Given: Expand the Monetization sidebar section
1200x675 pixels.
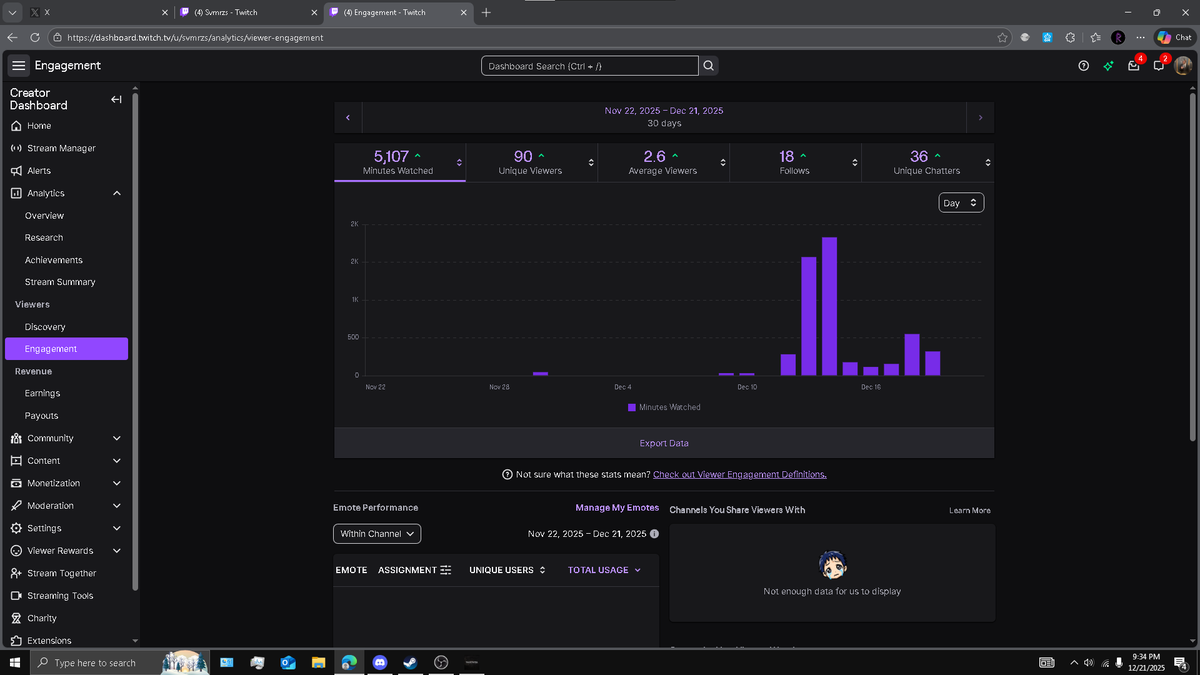Looking at the screenshot, I should pos(117,483).
